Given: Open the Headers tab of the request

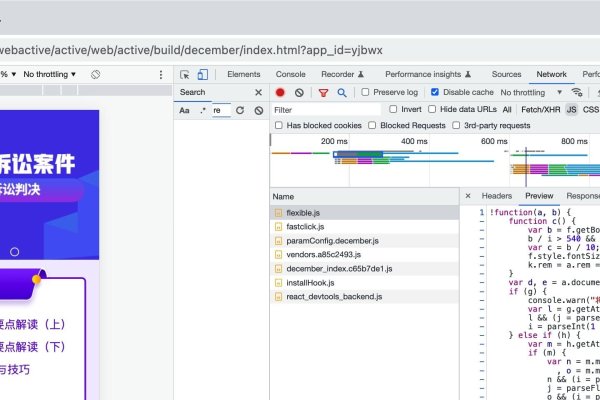Looking at the screenshot, I should (x=496, y=196).
